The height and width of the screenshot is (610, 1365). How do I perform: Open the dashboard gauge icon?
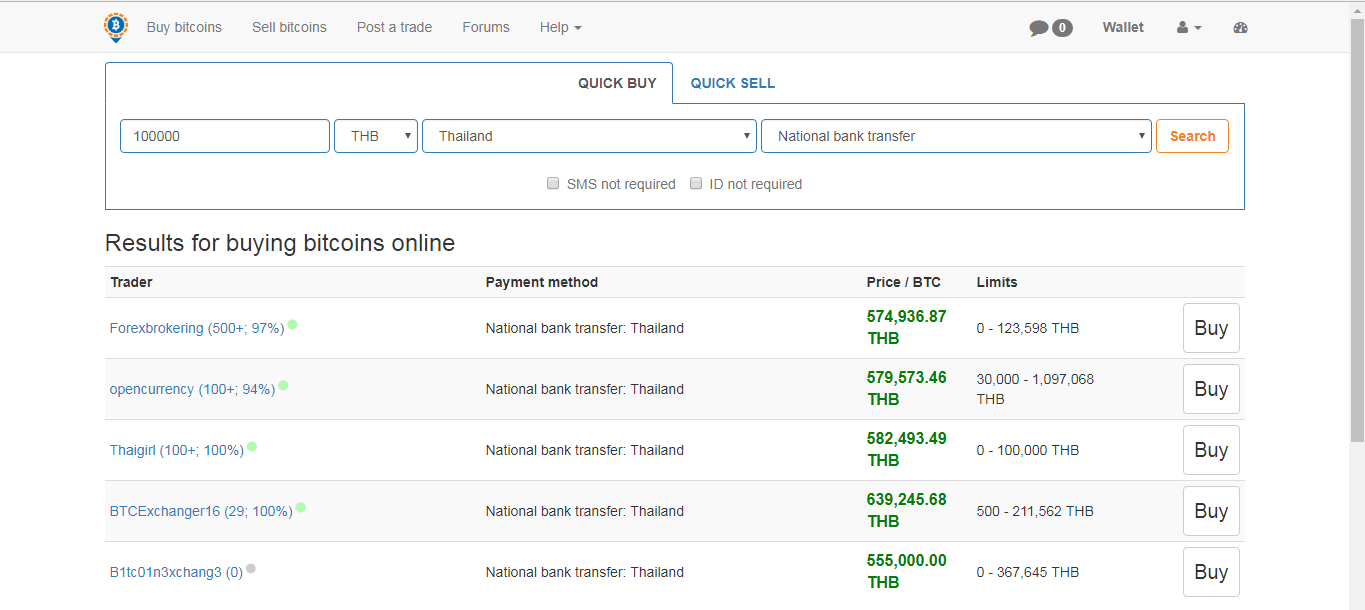1241,28
